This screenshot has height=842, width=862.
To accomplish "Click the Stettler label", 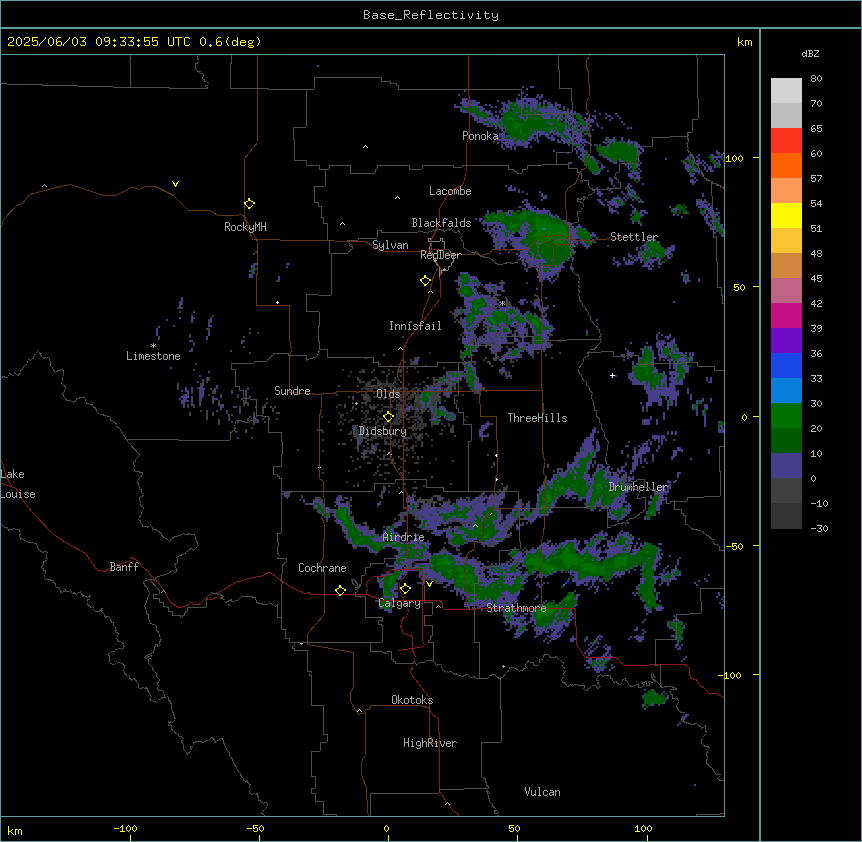I will pos(634,237).
